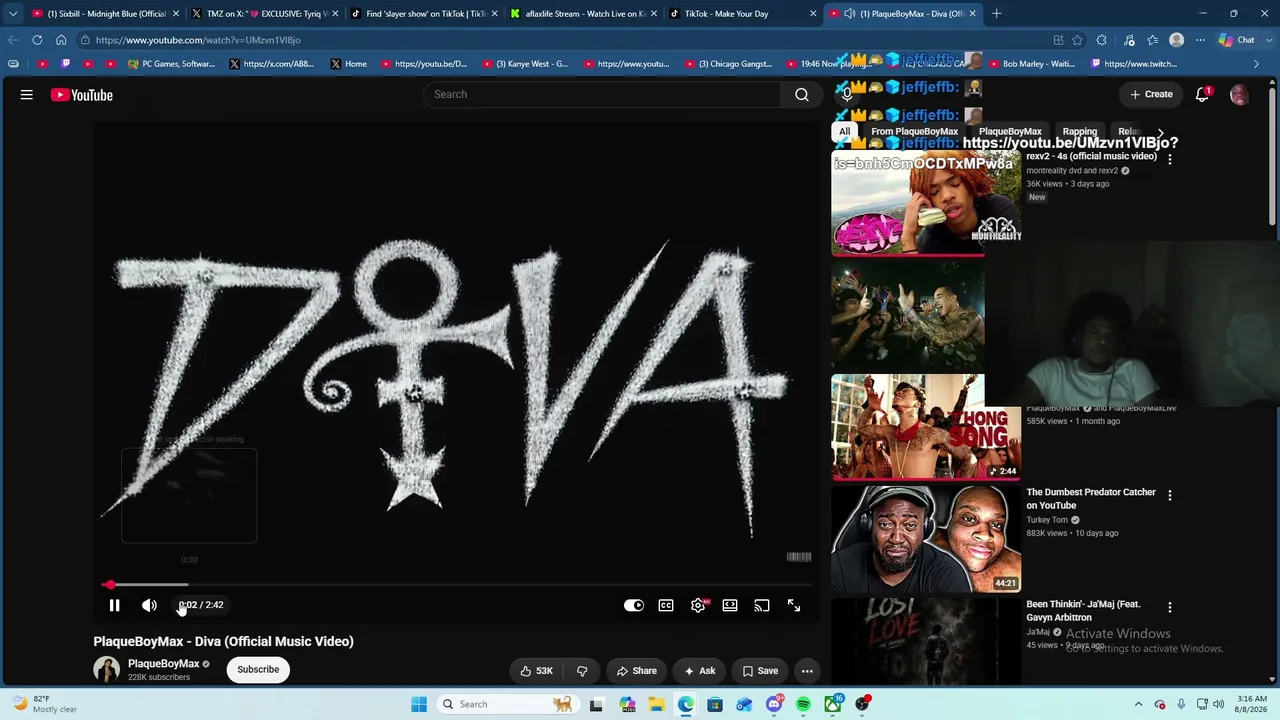This screenshot has height=720, width=1280.
Task: Open a new browser tab
Action: [x=996, y=14]
